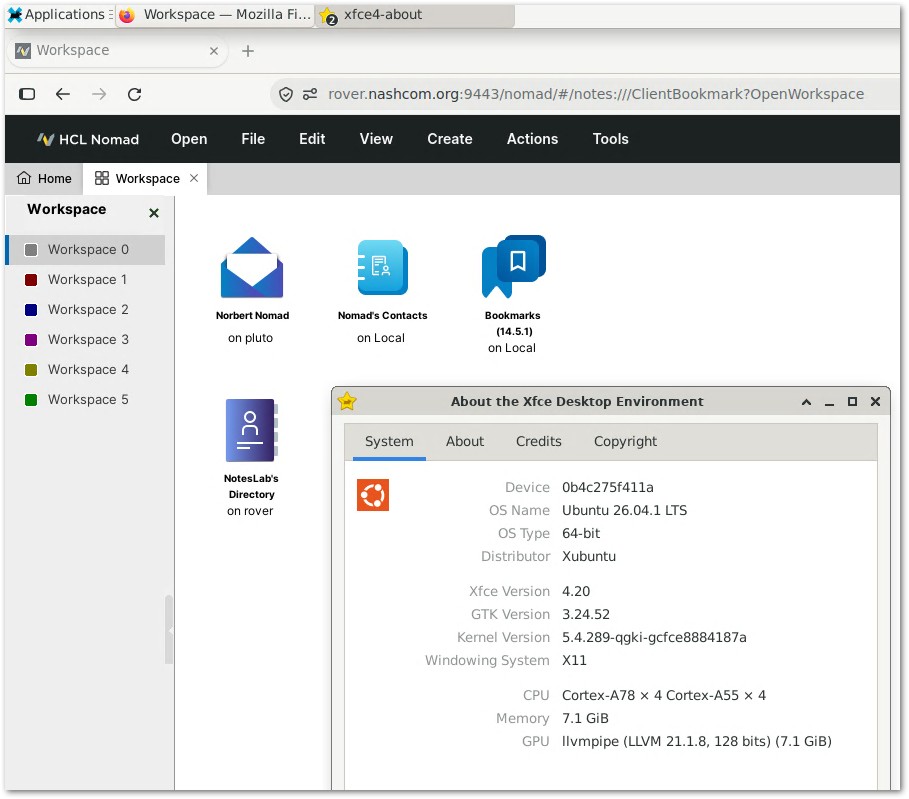Switch to xfce4-about taskbar item

(x=415, y=14)
